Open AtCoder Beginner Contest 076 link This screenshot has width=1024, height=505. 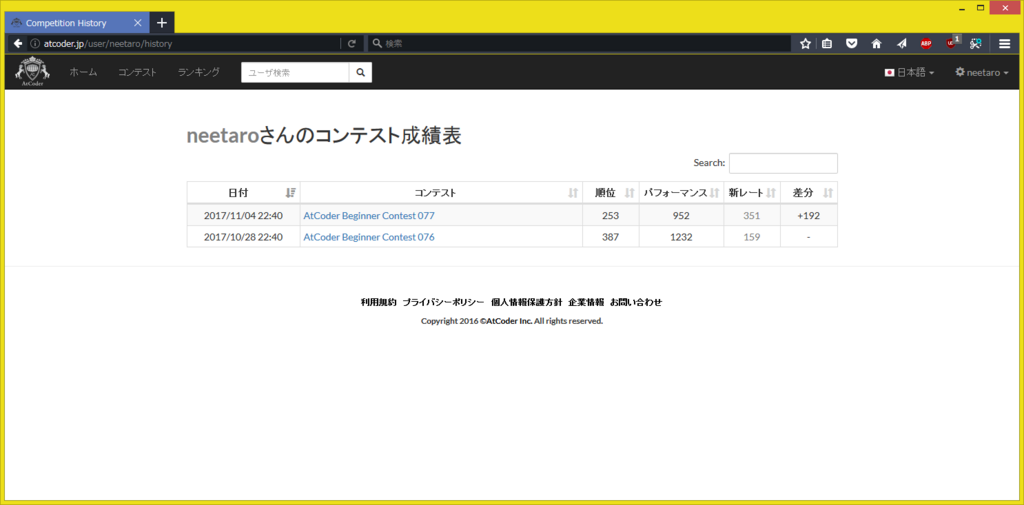coord(369,237)
